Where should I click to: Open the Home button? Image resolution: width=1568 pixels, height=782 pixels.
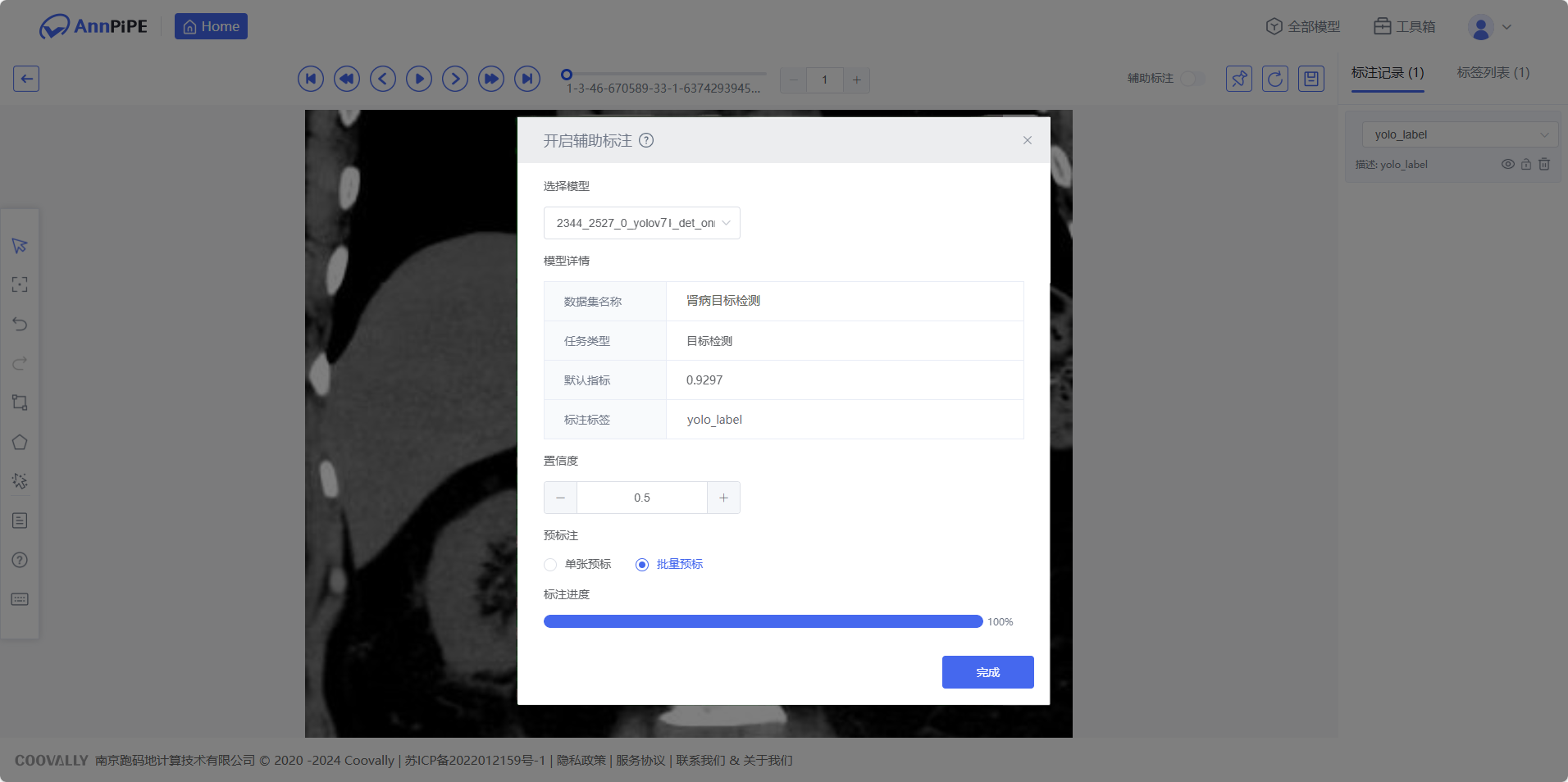pyautogui.click(x=211, y=26)
